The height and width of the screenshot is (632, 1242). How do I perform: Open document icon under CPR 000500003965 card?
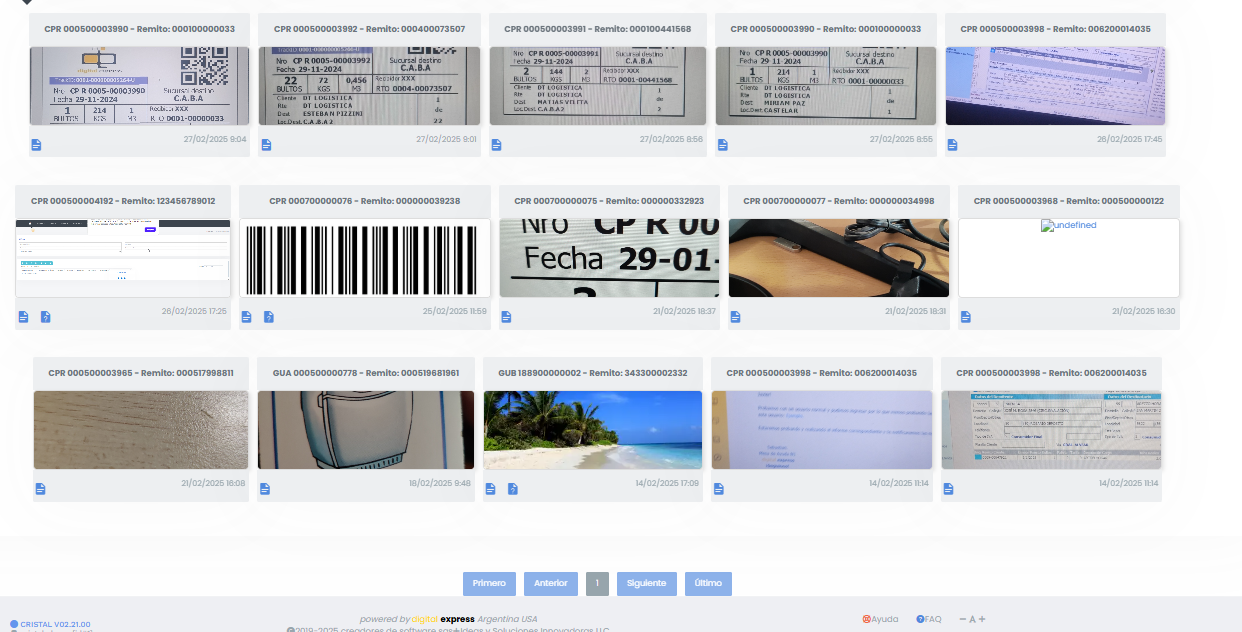tap(41, 489)
